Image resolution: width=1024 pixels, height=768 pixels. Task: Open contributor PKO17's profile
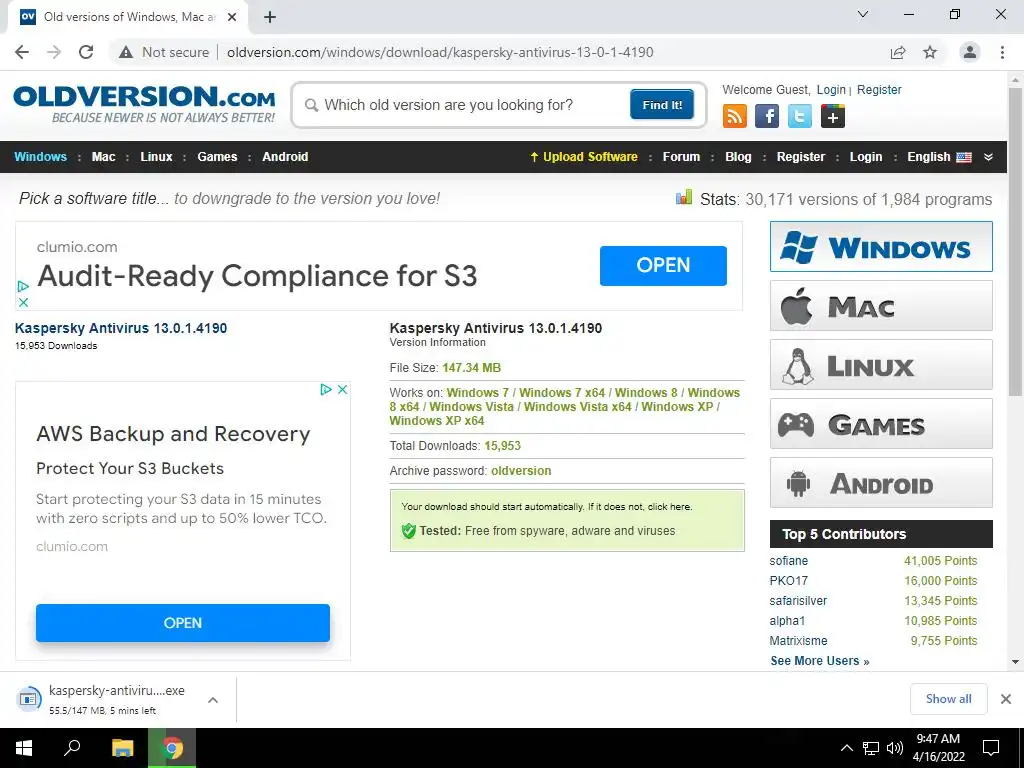click(788, 581)
